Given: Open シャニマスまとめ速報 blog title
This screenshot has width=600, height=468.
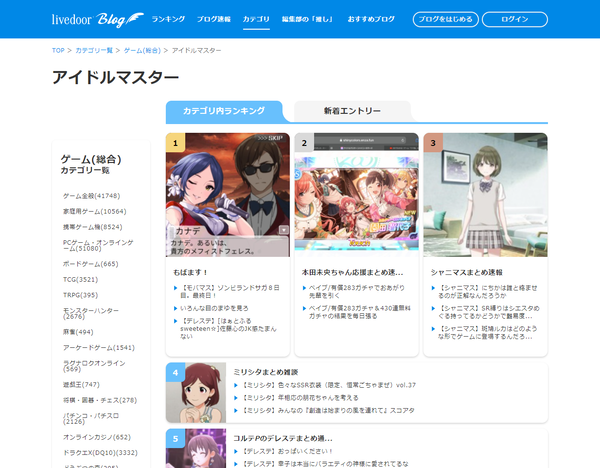Looking at the screenshot, I should click(x=466, y=272).
